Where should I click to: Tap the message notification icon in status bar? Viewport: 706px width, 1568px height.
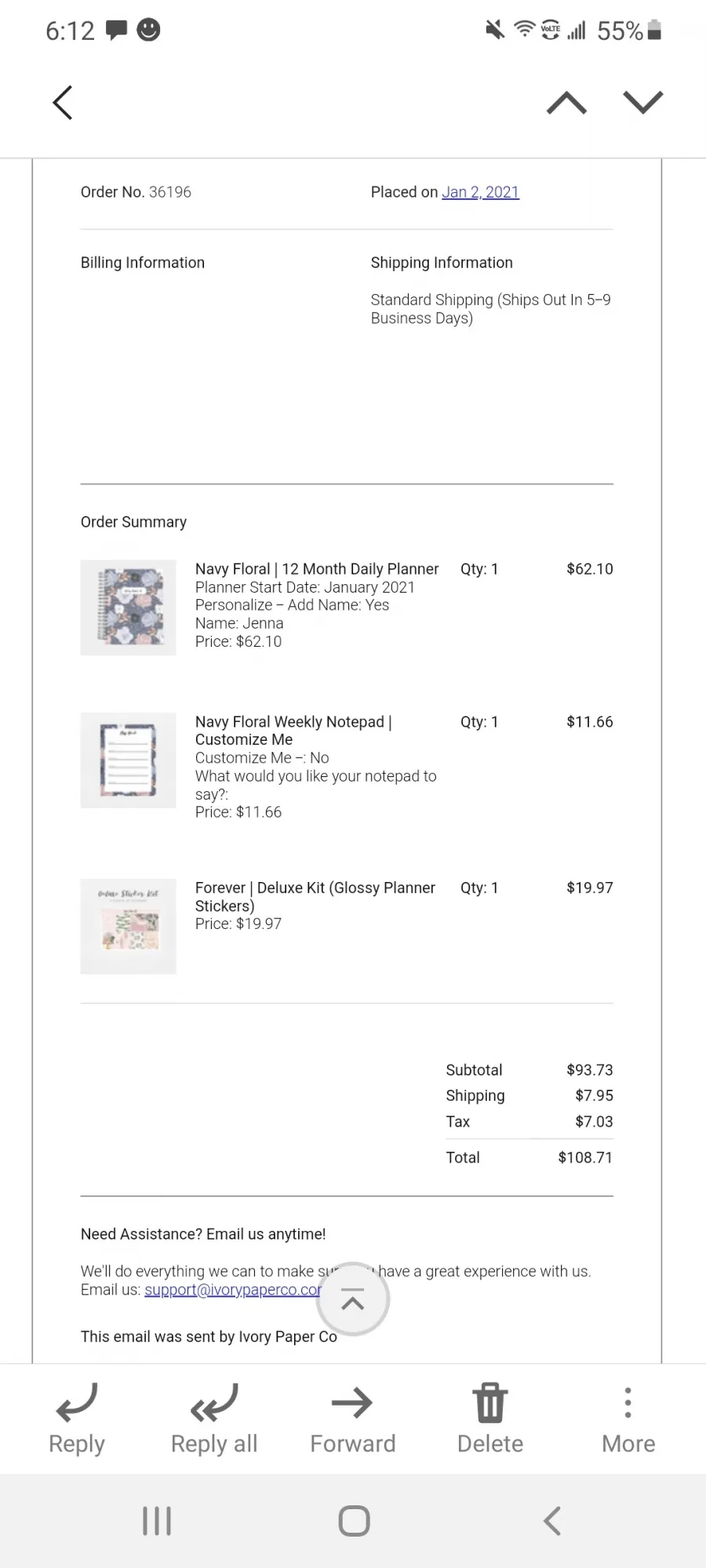117,30
